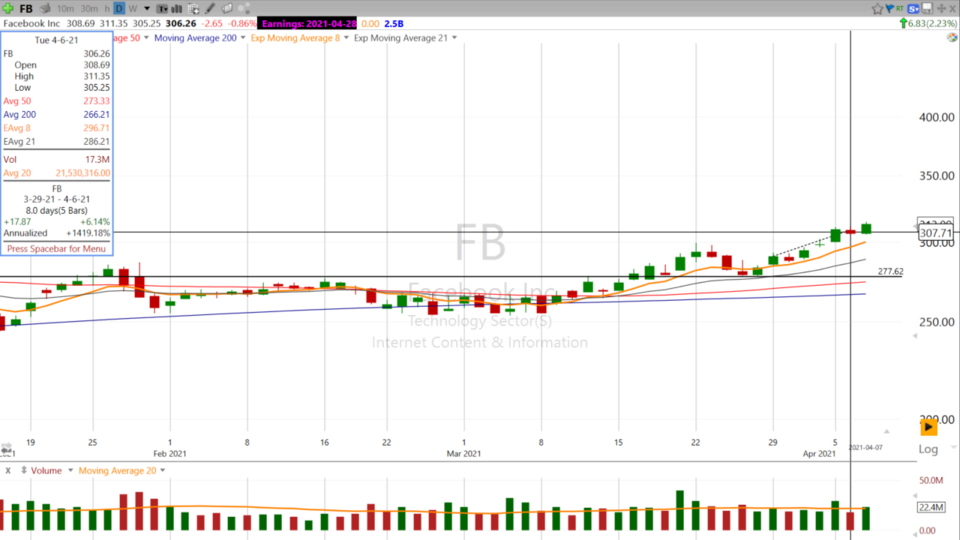Click the orange play button on price scale
The width and height of the screenshot is (960, 540).
[x=929, y=427]
